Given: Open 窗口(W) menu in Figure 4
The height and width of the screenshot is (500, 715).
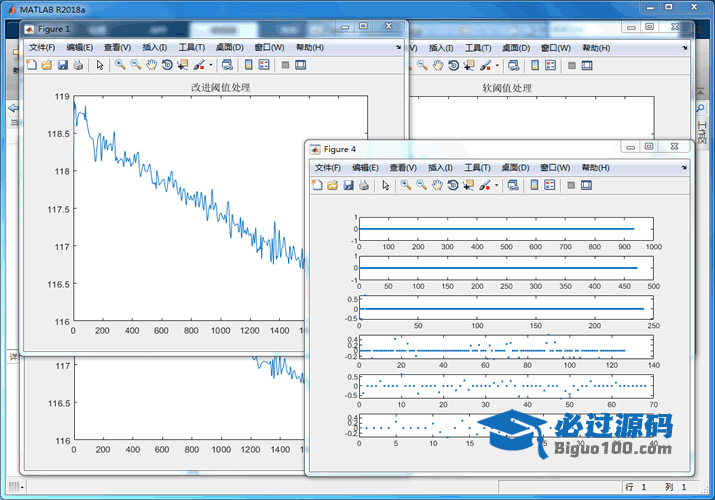Looking at the screenshot, I should click(555, 168).
